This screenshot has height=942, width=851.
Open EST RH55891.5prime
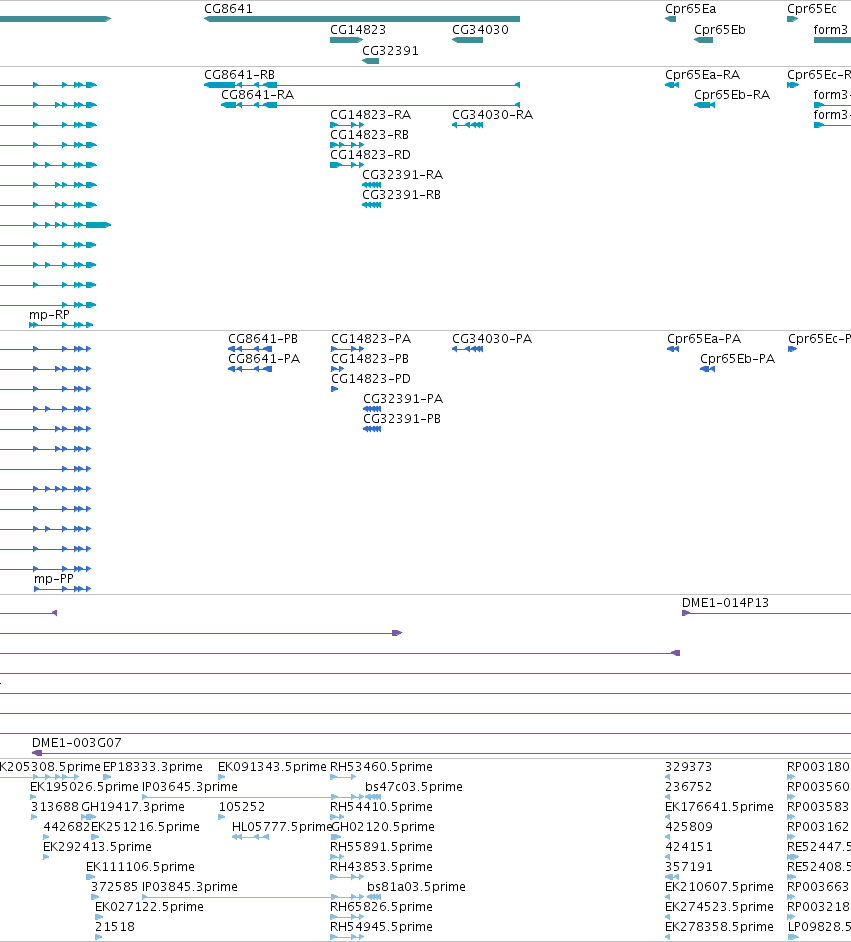(x=381, y=847)
